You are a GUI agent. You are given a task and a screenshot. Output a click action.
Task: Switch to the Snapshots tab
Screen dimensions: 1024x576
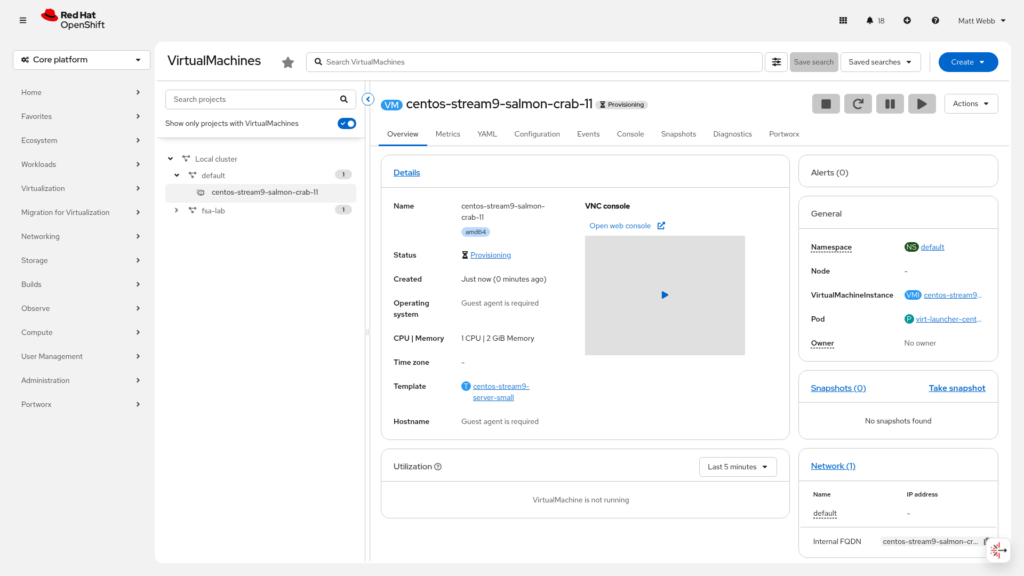pyautogui.click(x=678, y=134)
